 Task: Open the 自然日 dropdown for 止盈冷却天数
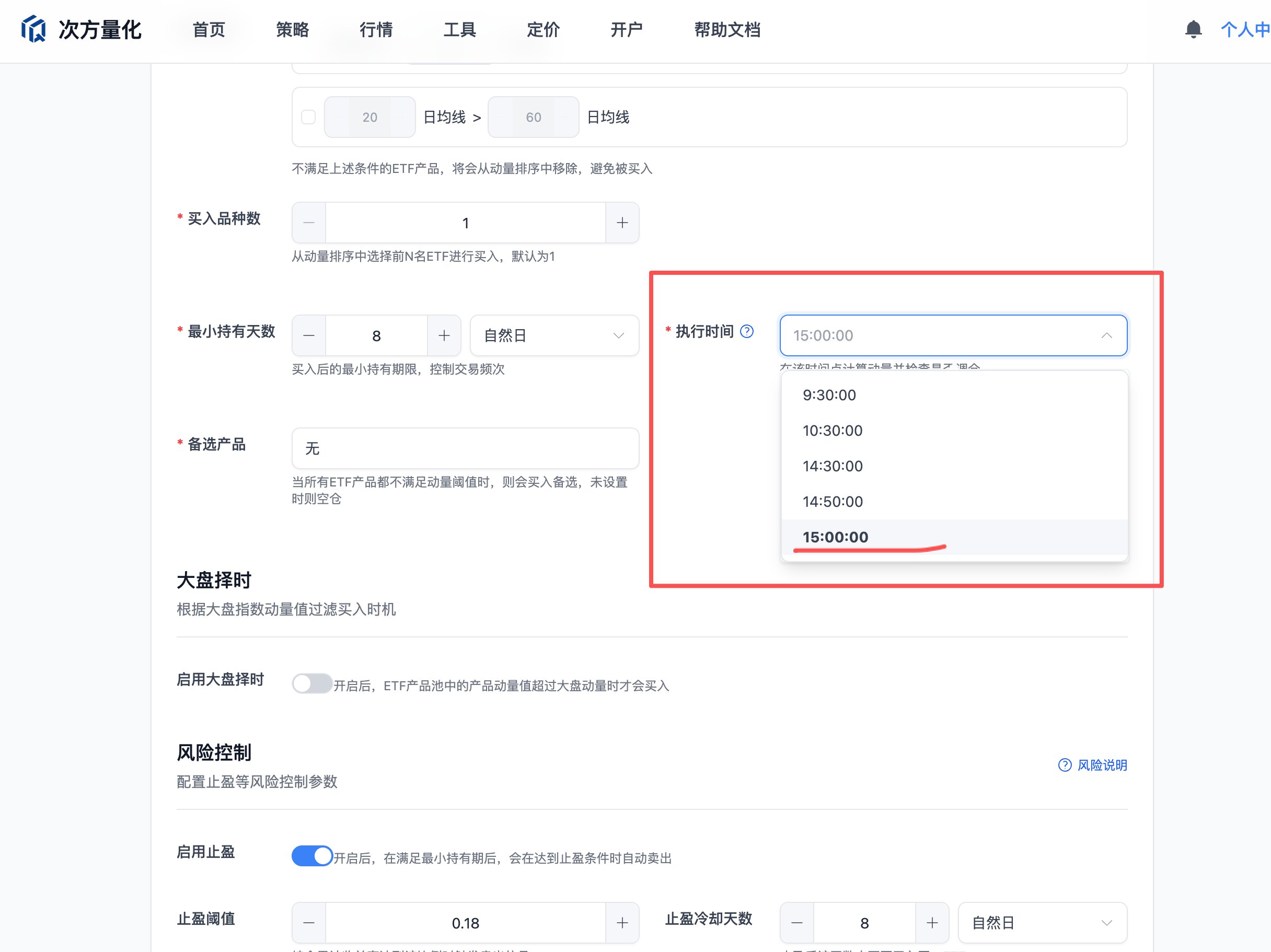click(x=1042, y=923)
